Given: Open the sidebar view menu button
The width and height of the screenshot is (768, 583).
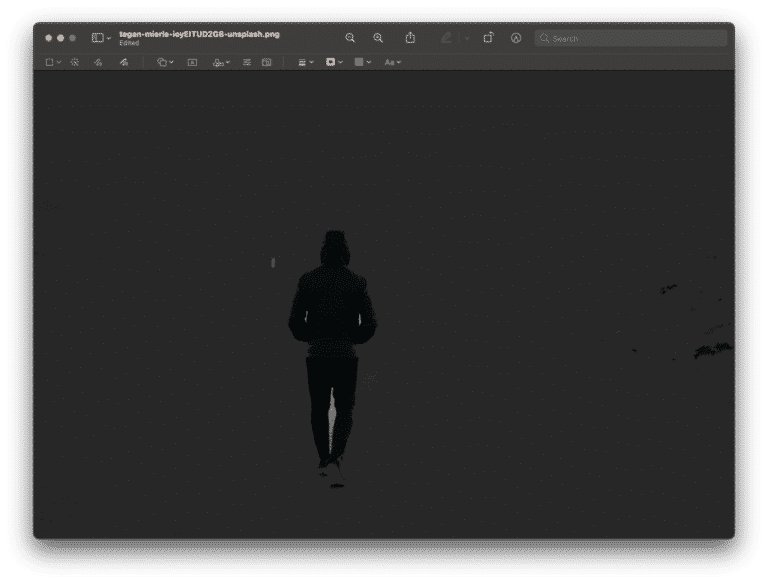Looking at the screenshot, I should click(101, 38).
